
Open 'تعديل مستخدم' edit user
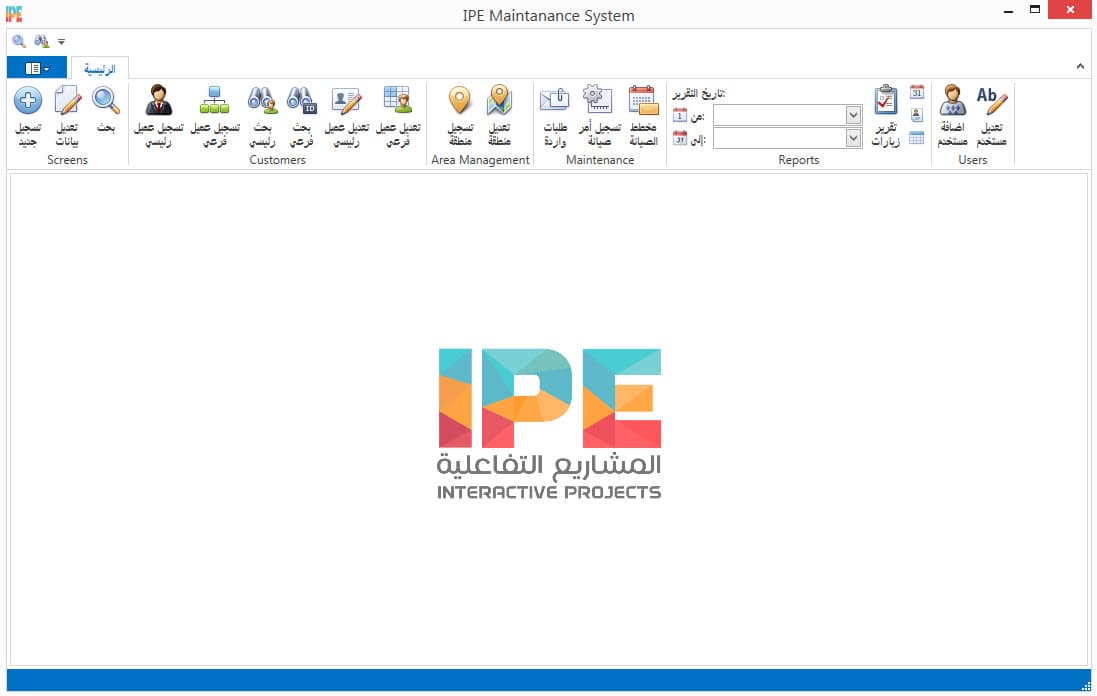(991, 115)
